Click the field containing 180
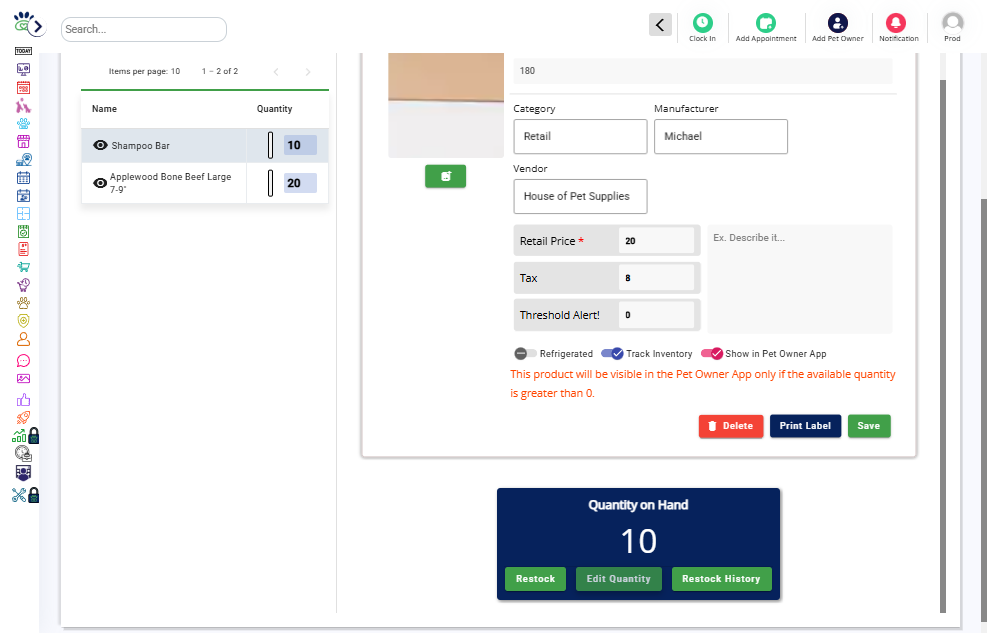The width and height of the screenshot is (987, 633). (702, 70)
